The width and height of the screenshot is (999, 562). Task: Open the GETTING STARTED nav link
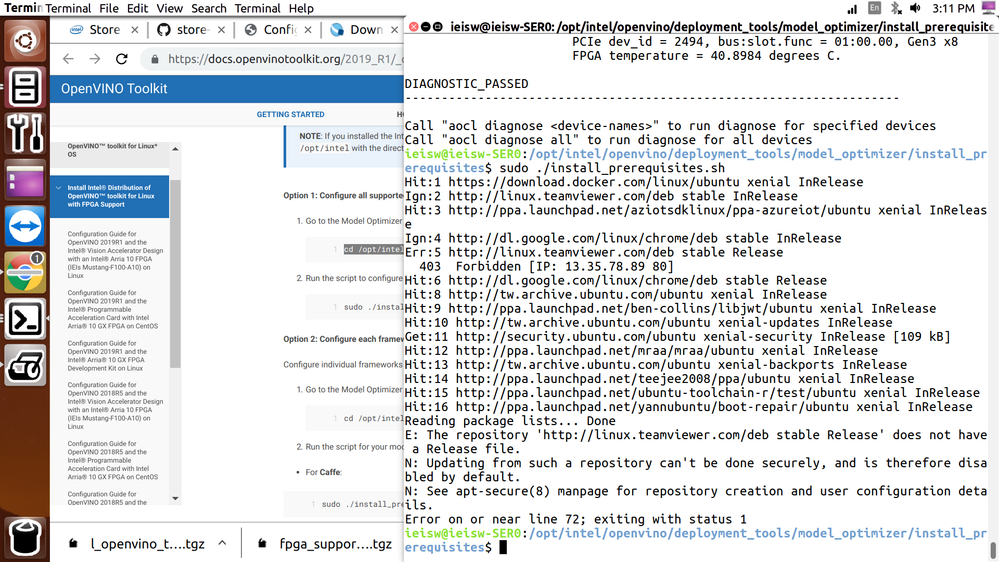[x=291, y=114]
